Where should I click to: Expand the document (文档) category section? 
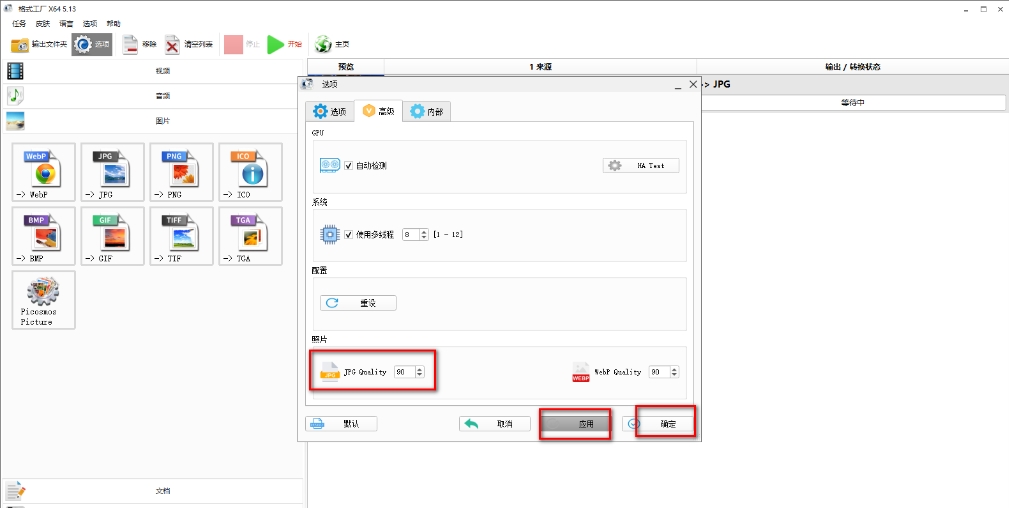(162, 491)
